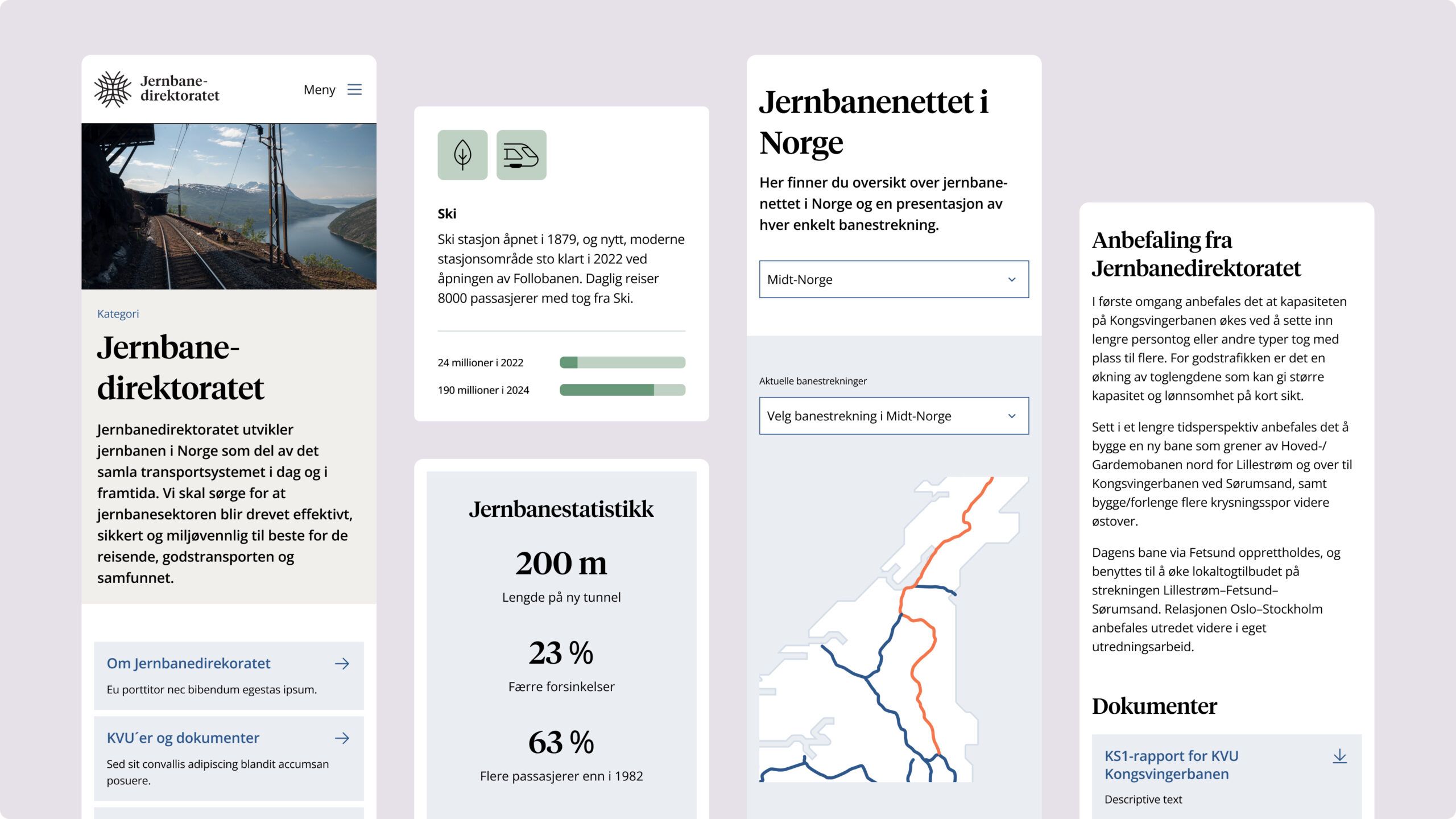Viewport: 1456px width, 819px height.
Task: Click the 24 millioner i 2022 progress bar
Action: click(x=622, y=362)
